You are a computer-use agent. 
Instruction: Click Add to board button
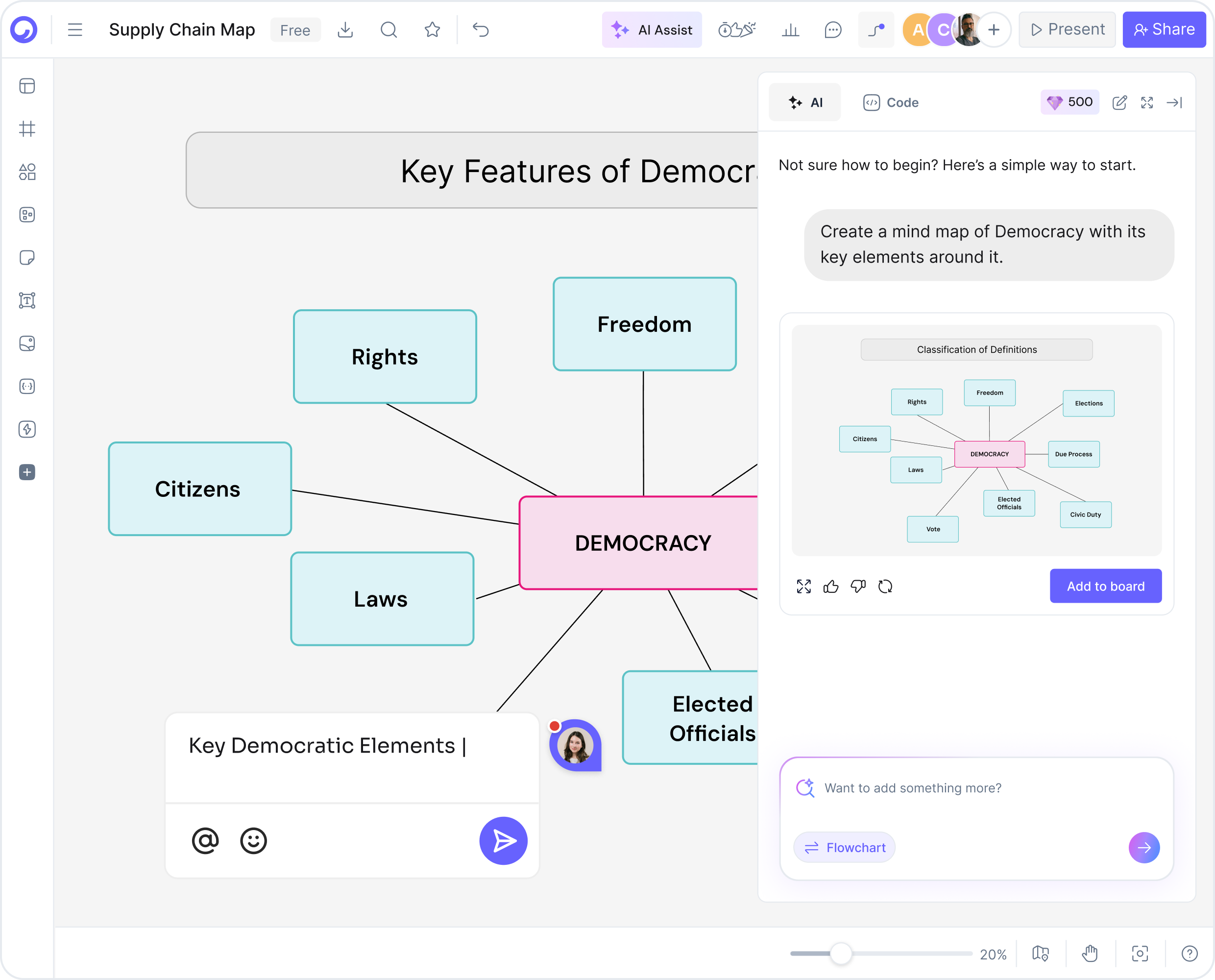1106,587
